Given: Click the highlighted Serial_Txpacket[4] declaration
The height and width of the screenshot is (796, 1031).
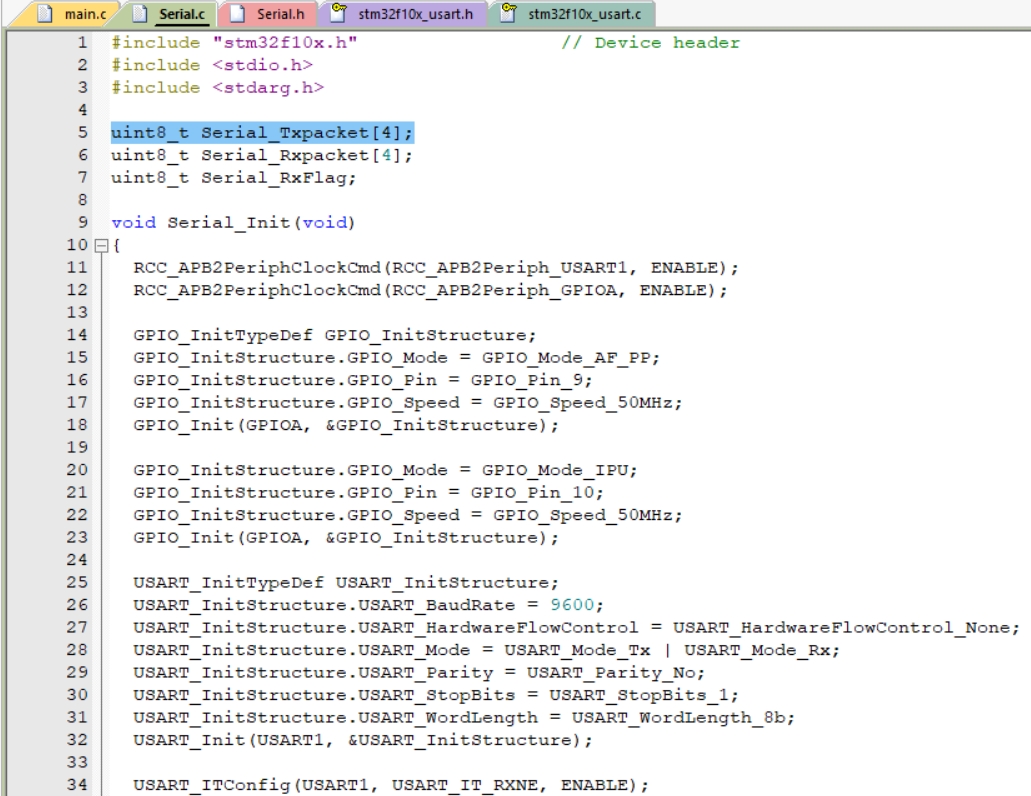Looking at the screenshot, I should (x=262, y=133).
